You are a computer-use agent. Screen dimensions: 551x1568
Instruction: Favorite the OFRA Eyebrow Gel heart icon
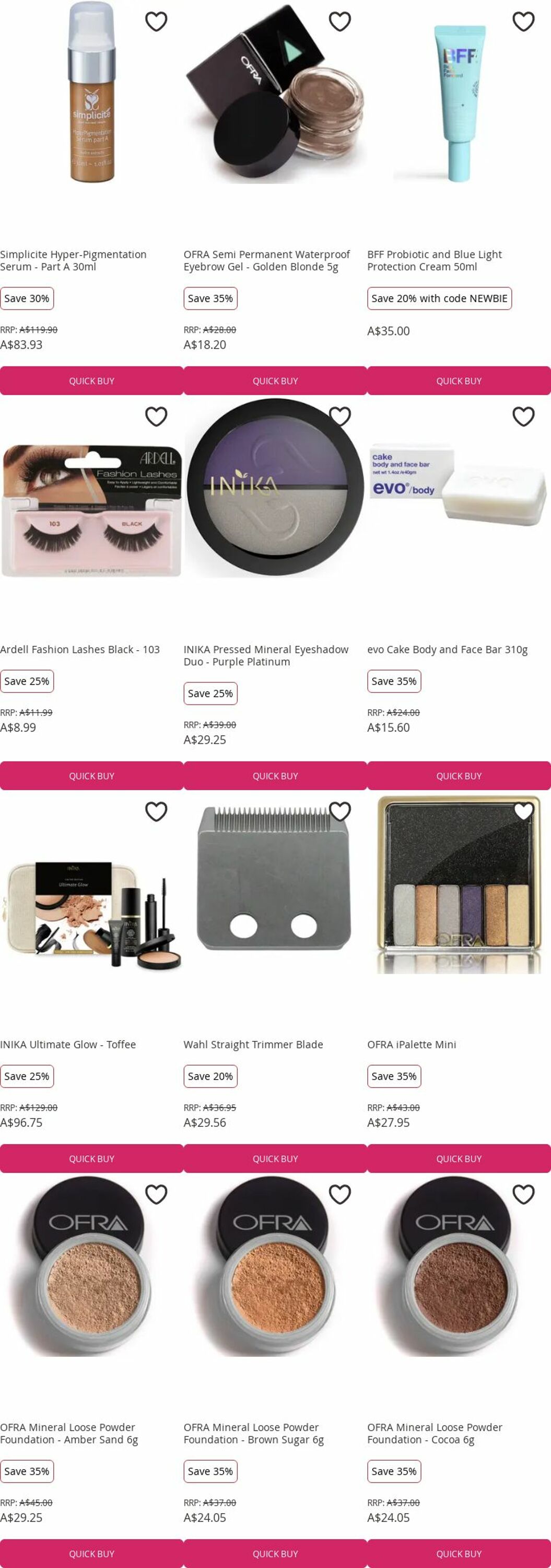[340, 21]
